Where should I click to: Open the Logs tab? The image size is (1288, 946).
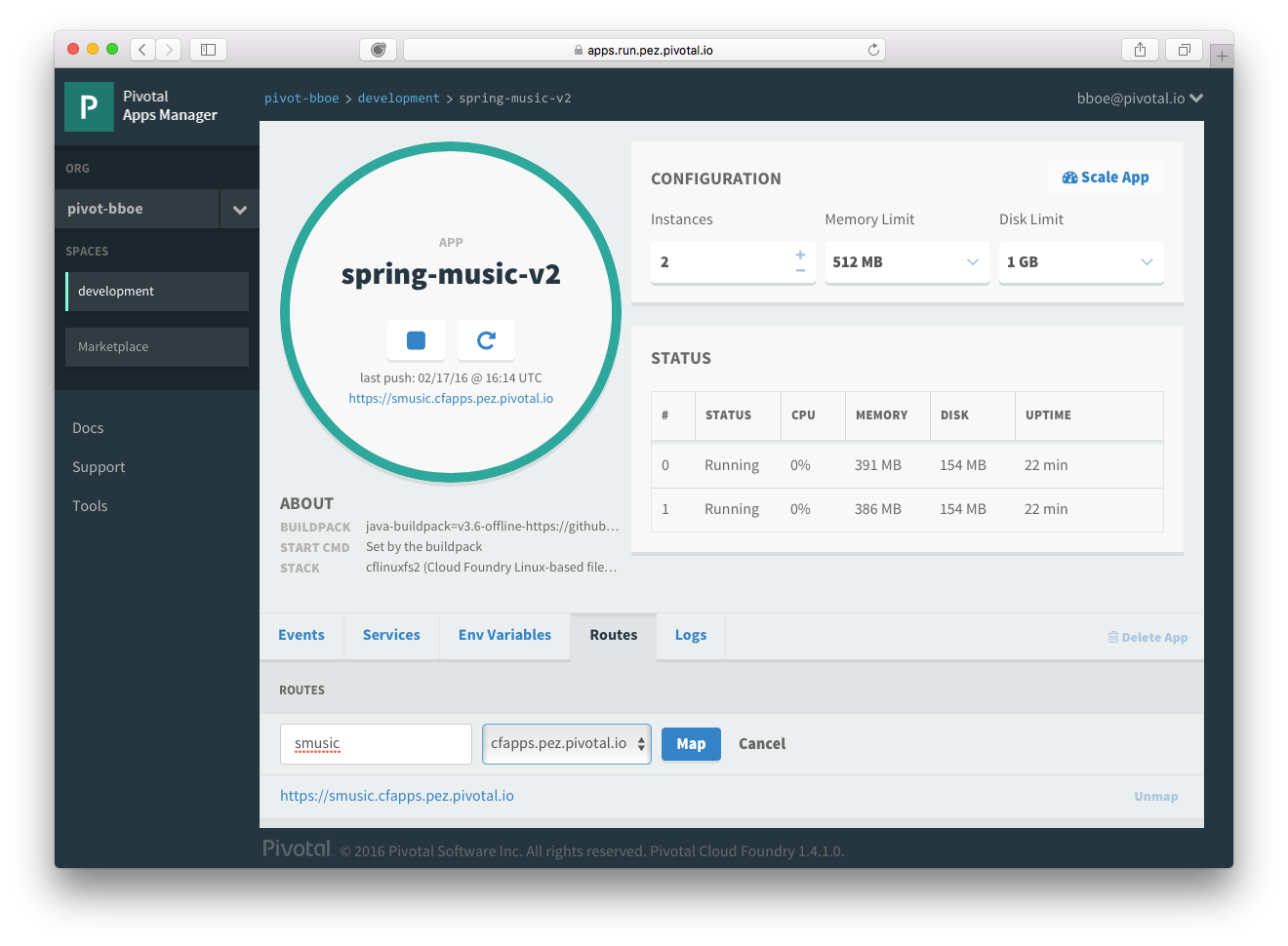point(691,635)
